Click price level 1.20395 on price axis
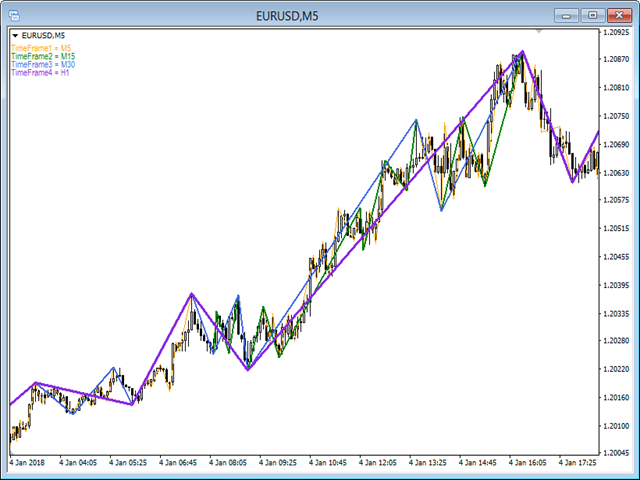Screen dimensions: 640x480 click(616, 285)
